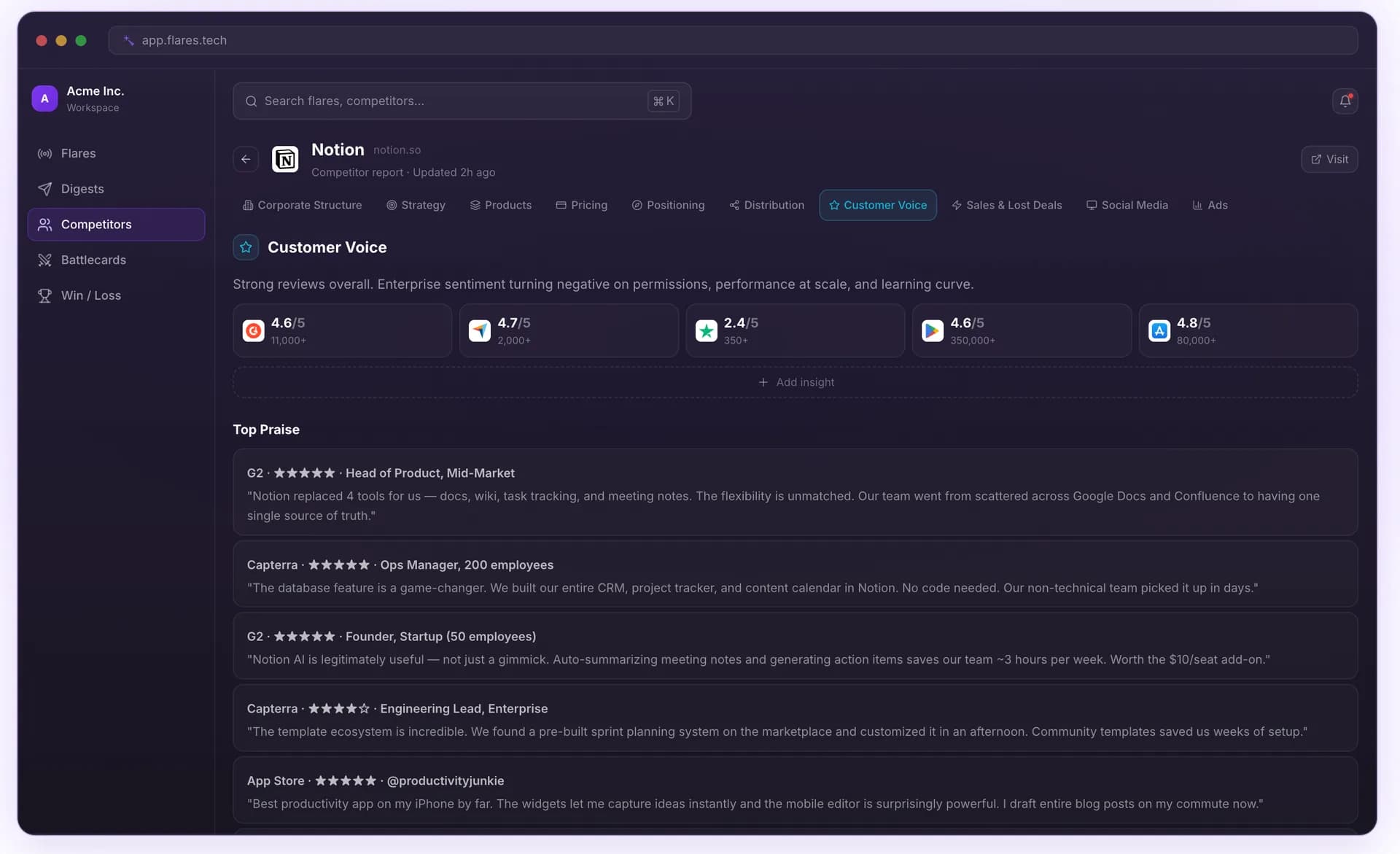The image size is (1400, 854).
Task: Click the ⌘K shortcut badge
Action: pos(664,101)
